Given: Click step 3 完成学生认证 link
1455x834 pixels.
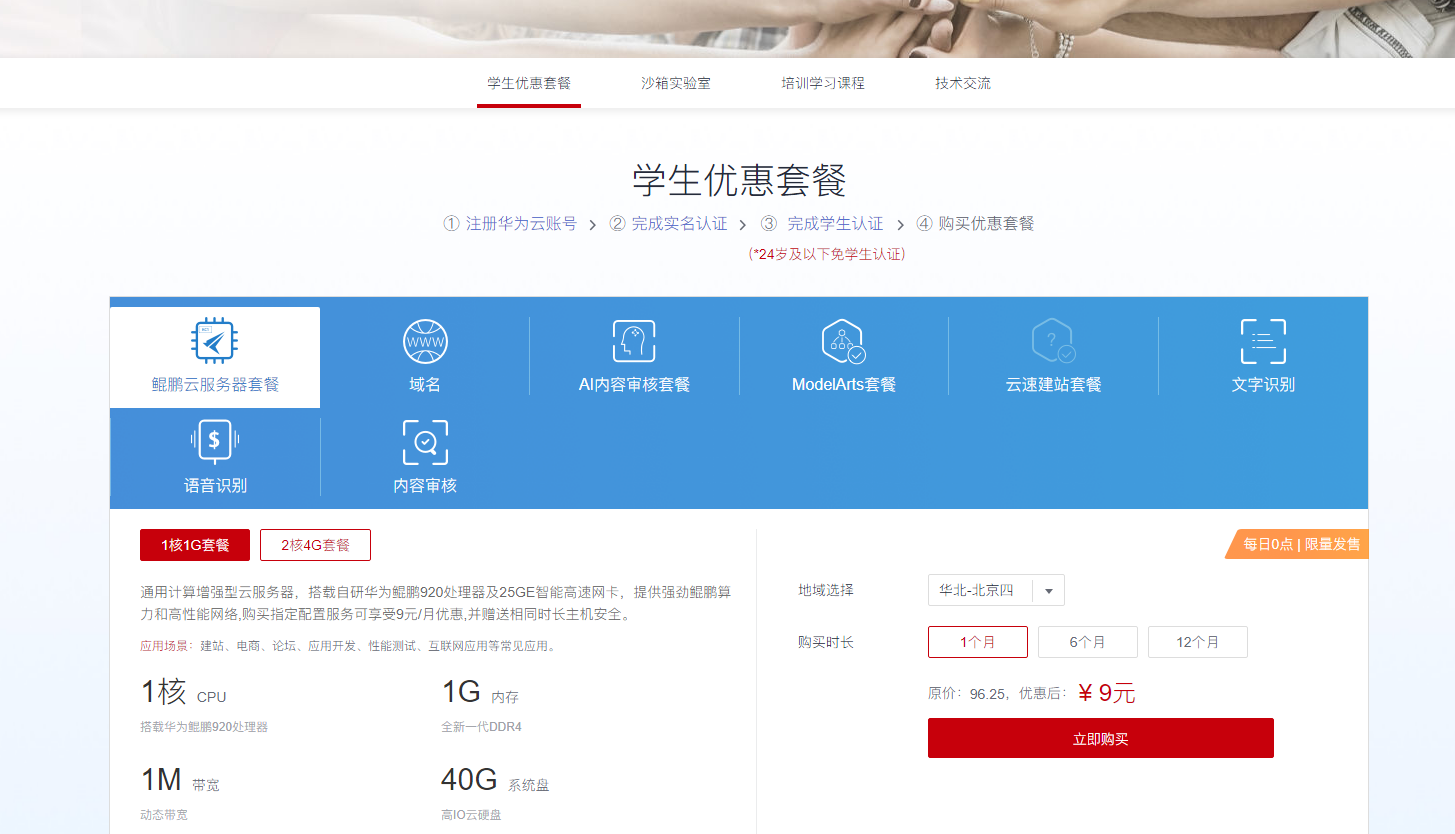Looking at the screenshot, I should [x=823, y=224].
